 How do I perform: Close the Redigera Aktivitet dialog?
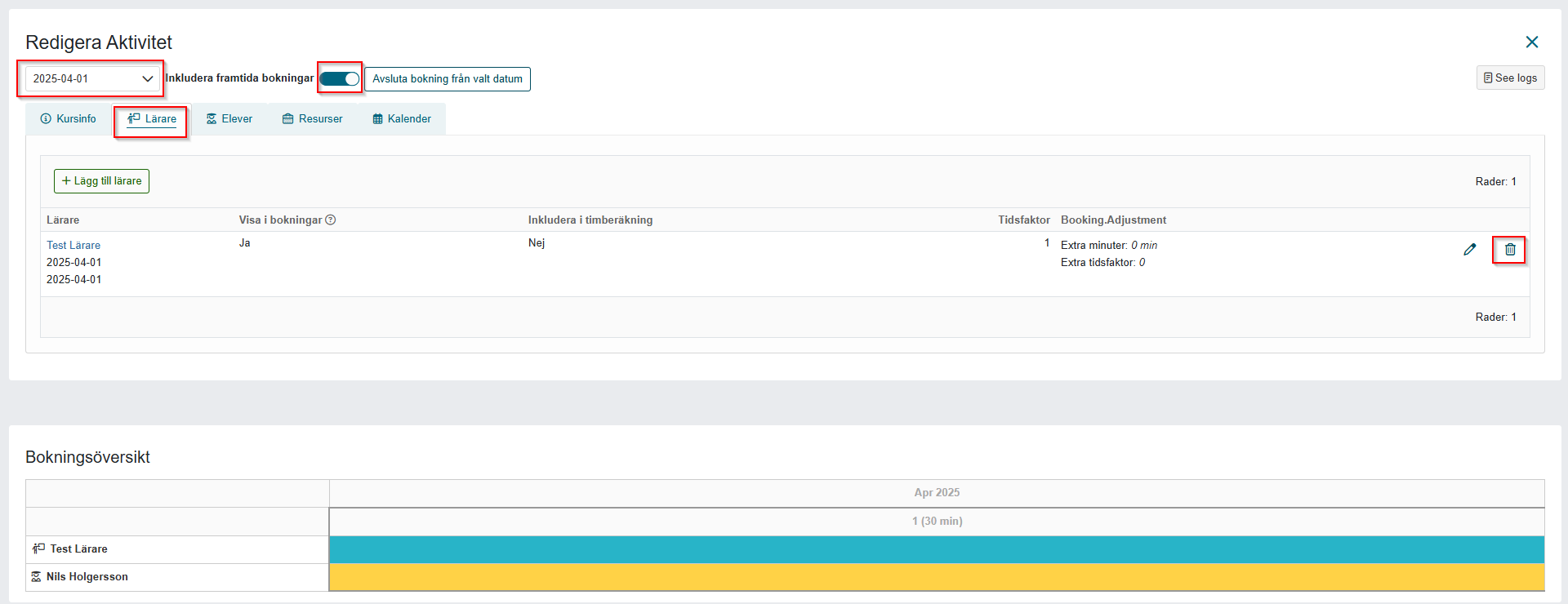1532,42
